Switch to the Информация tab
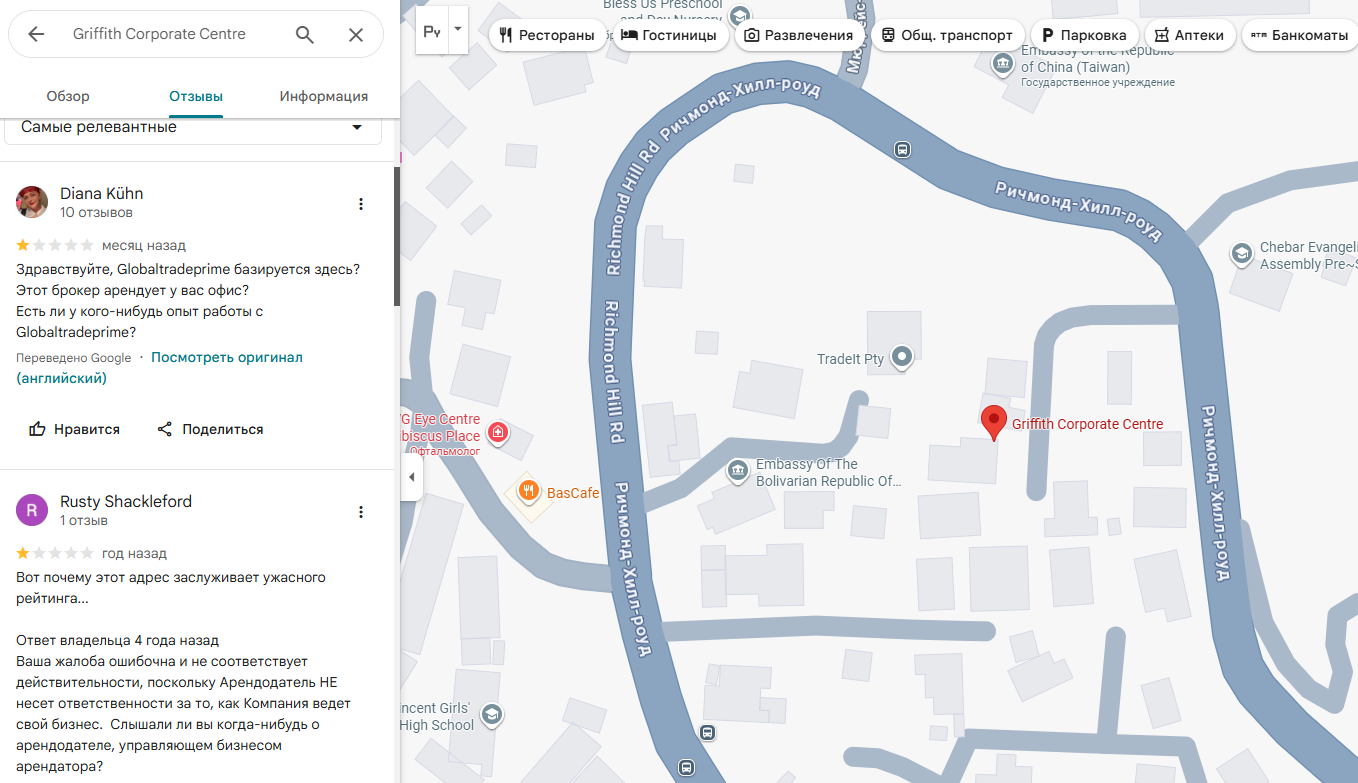 pos(324,96)
